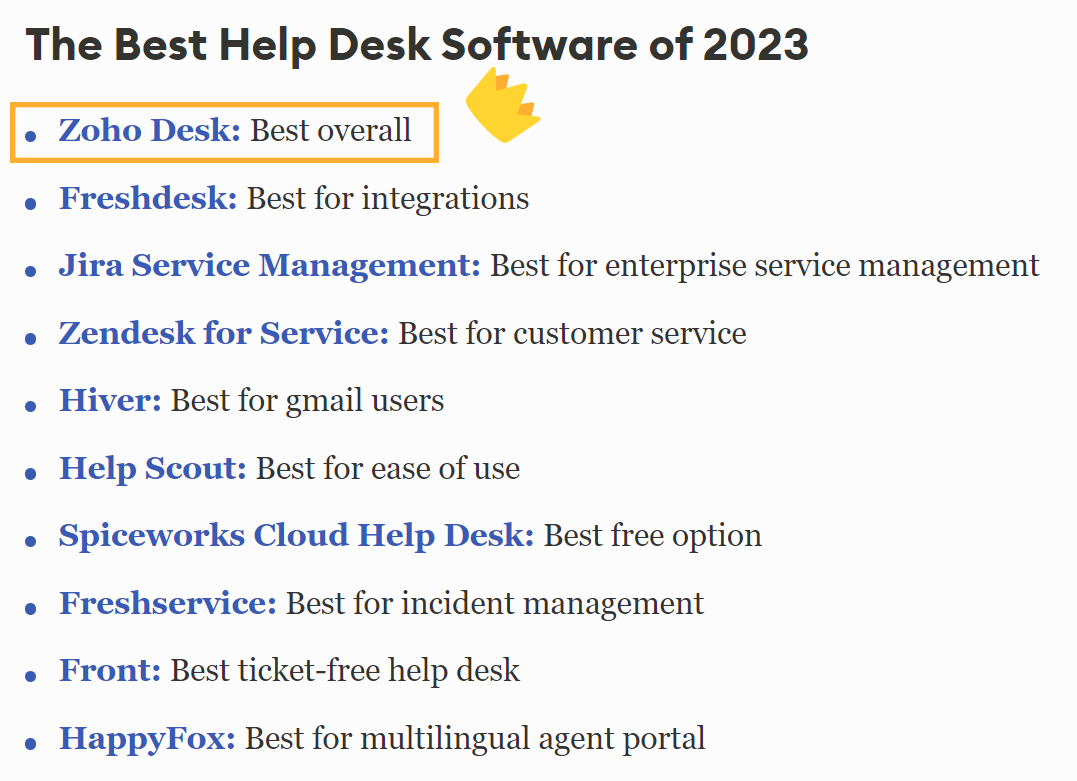Open the Zoho Desk link
This screenshot has width=1077, height=781.
tap(149, 130)
